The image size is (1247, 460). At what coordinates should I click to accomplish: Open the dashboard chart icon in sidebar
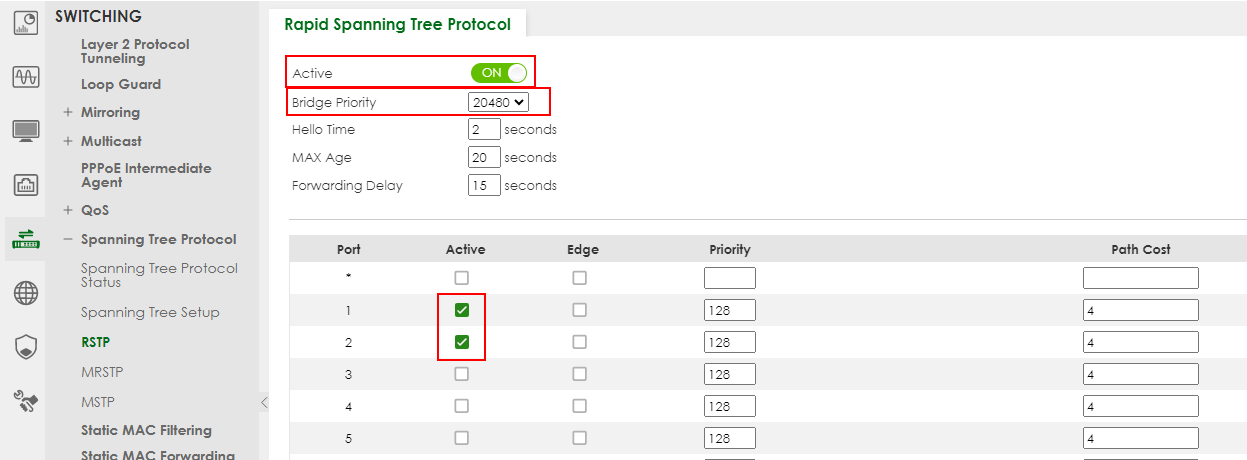point(26,22)
